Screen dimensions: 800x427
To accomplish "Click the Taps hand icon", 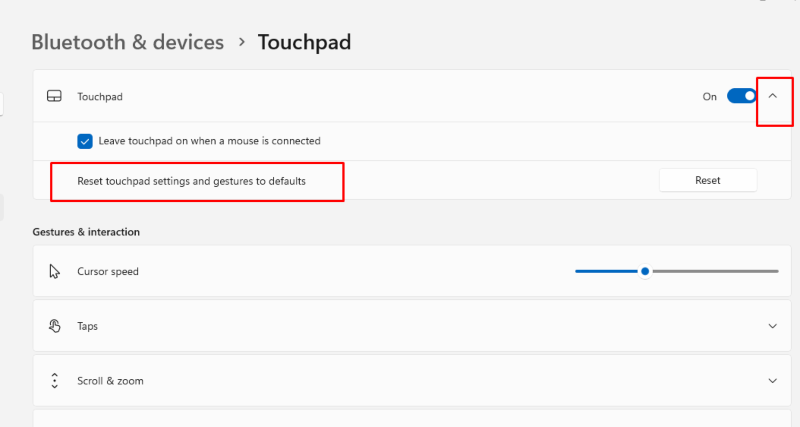I will (x=55, y=326).
